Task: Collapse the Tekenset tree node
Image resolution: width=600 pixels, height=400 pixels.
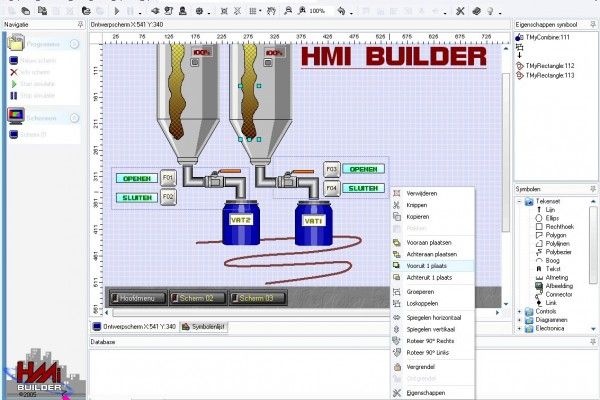Action: pyautogui.click(x=520, y=200)
